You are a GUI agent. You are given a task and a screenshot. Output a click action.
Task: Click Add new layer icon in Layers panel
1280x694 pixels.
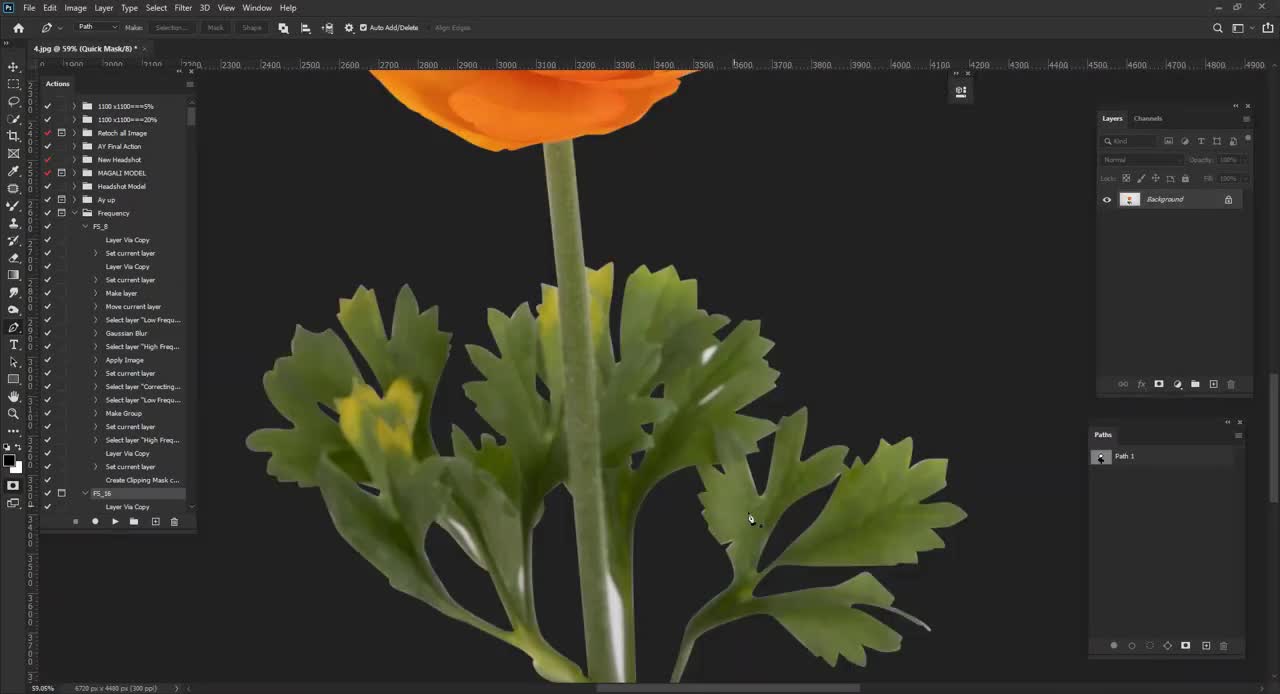(x=1213, y=384)
